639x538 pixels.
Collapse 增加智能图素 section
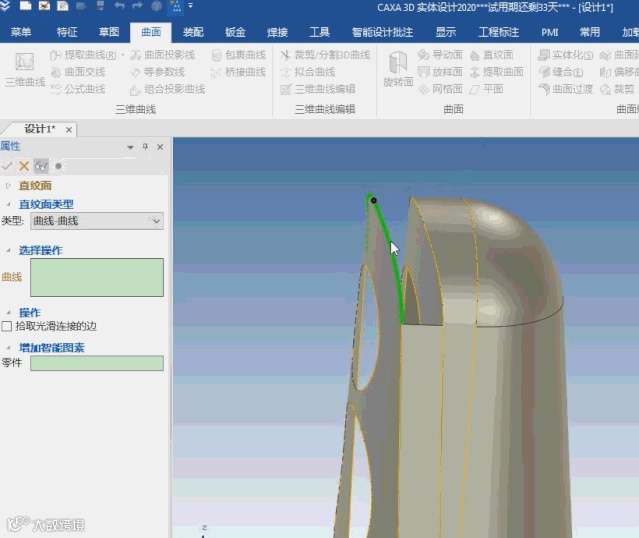(8, 348)
